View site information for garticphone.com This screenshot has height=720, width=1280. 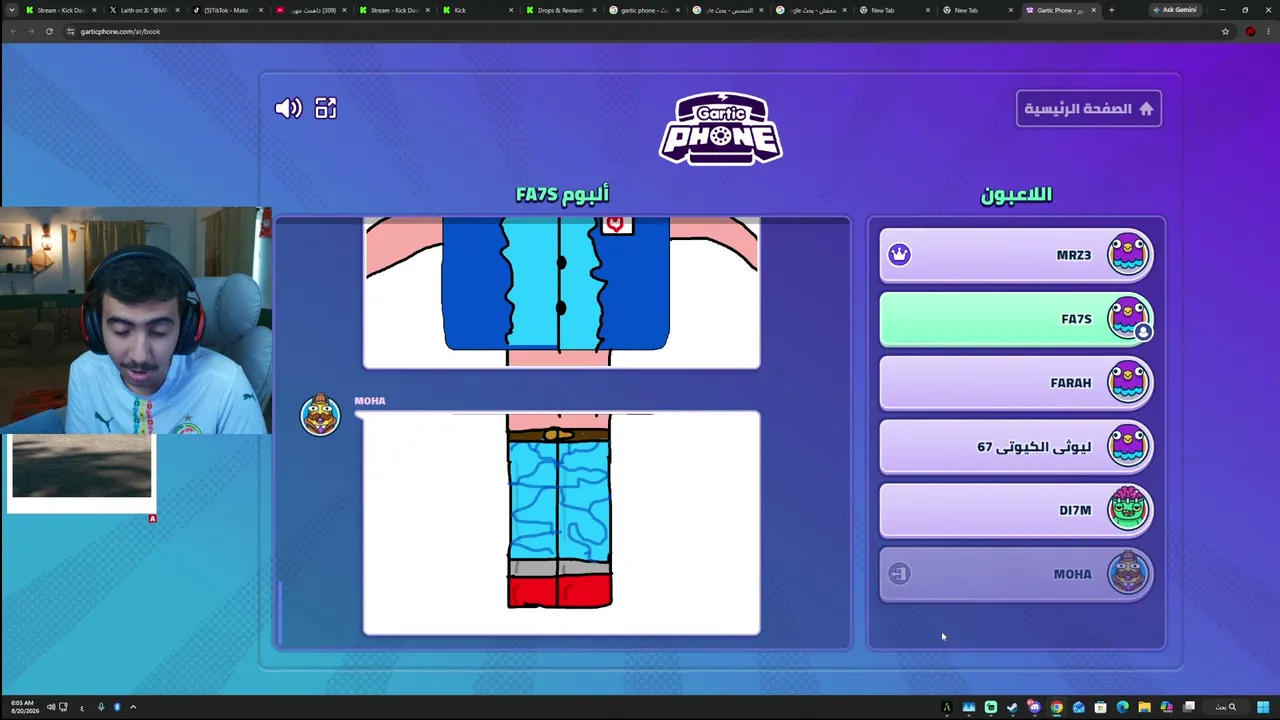point(71,31)
